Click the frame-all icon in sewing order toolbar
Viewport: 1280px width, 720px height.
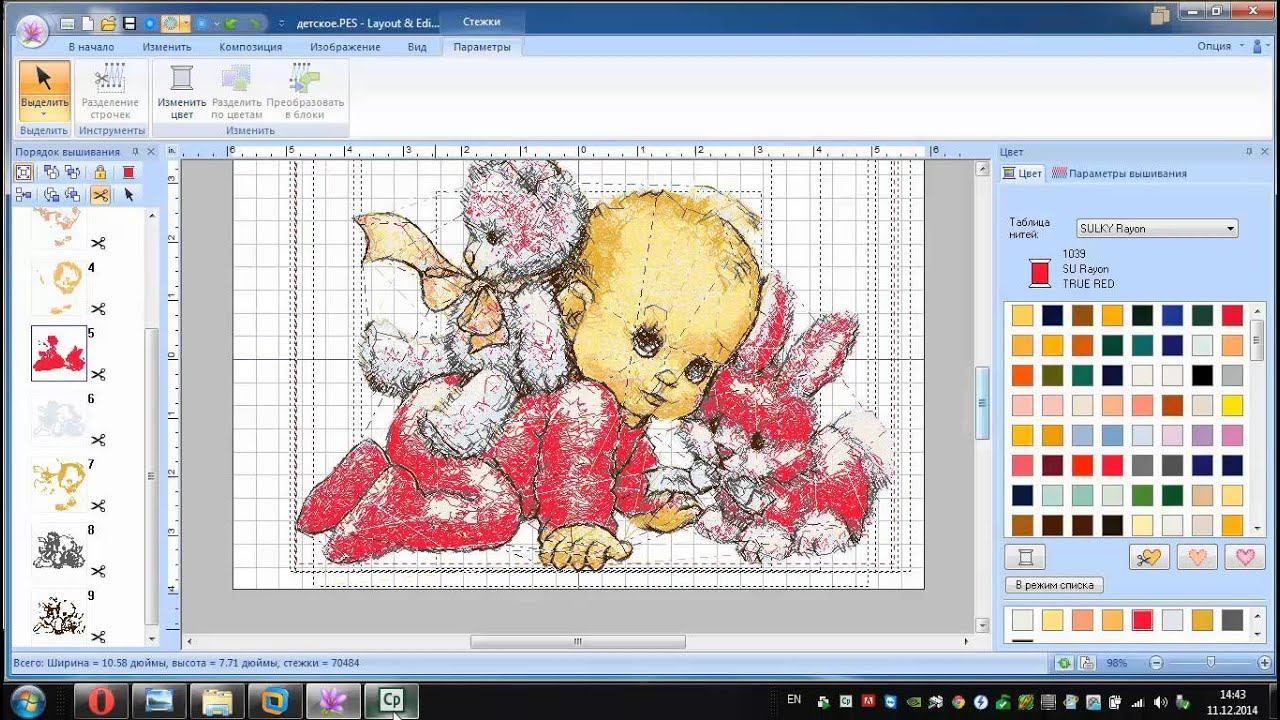[24, 172]
